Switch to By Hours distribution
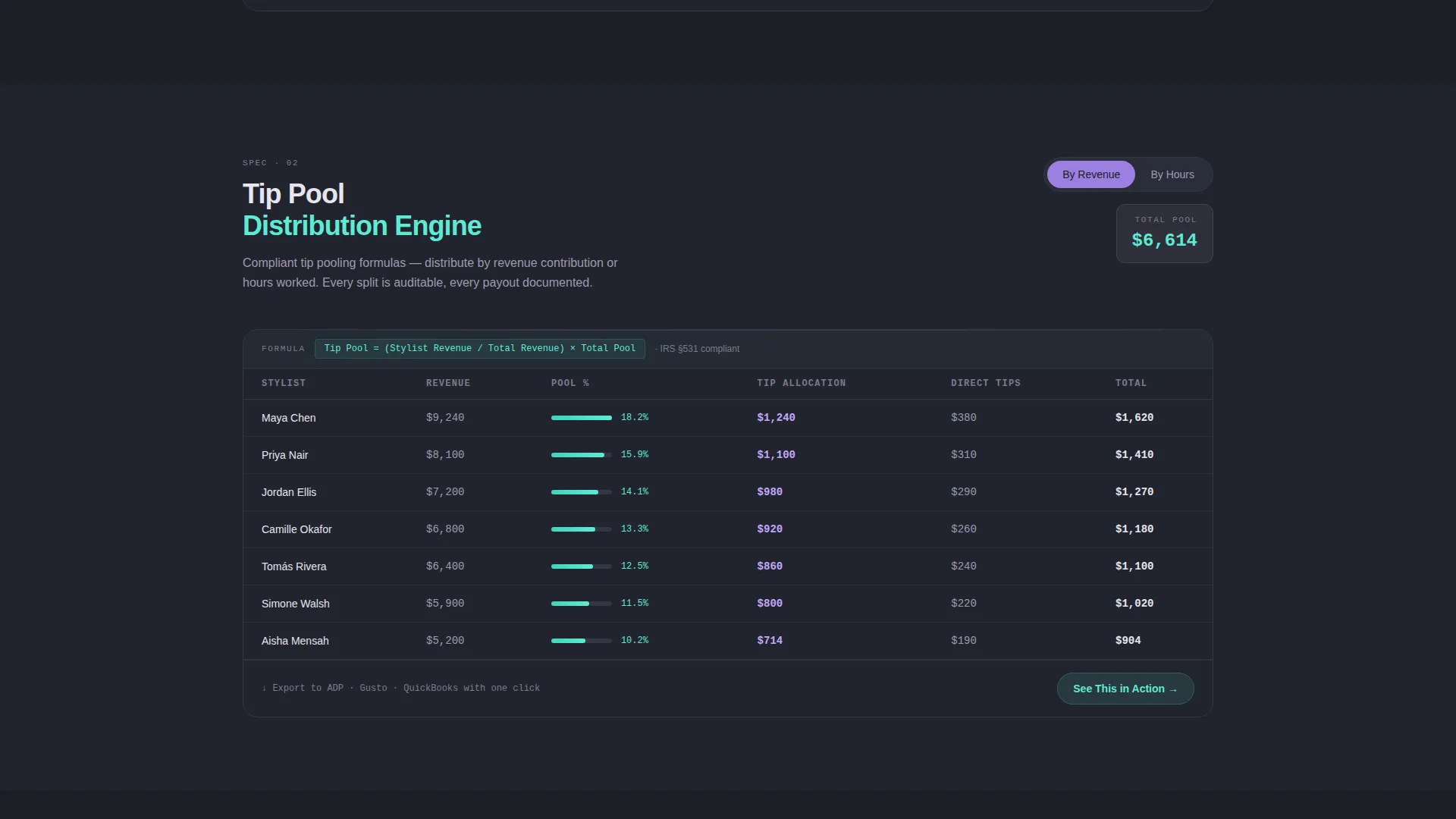The height and width of the screenshot is (819, 1456). click(x=1172, y=174)
